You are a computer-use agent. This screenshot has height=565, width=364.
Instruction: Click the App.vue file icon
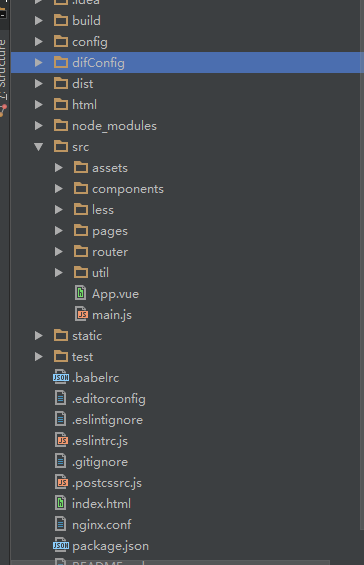(81, 293)
